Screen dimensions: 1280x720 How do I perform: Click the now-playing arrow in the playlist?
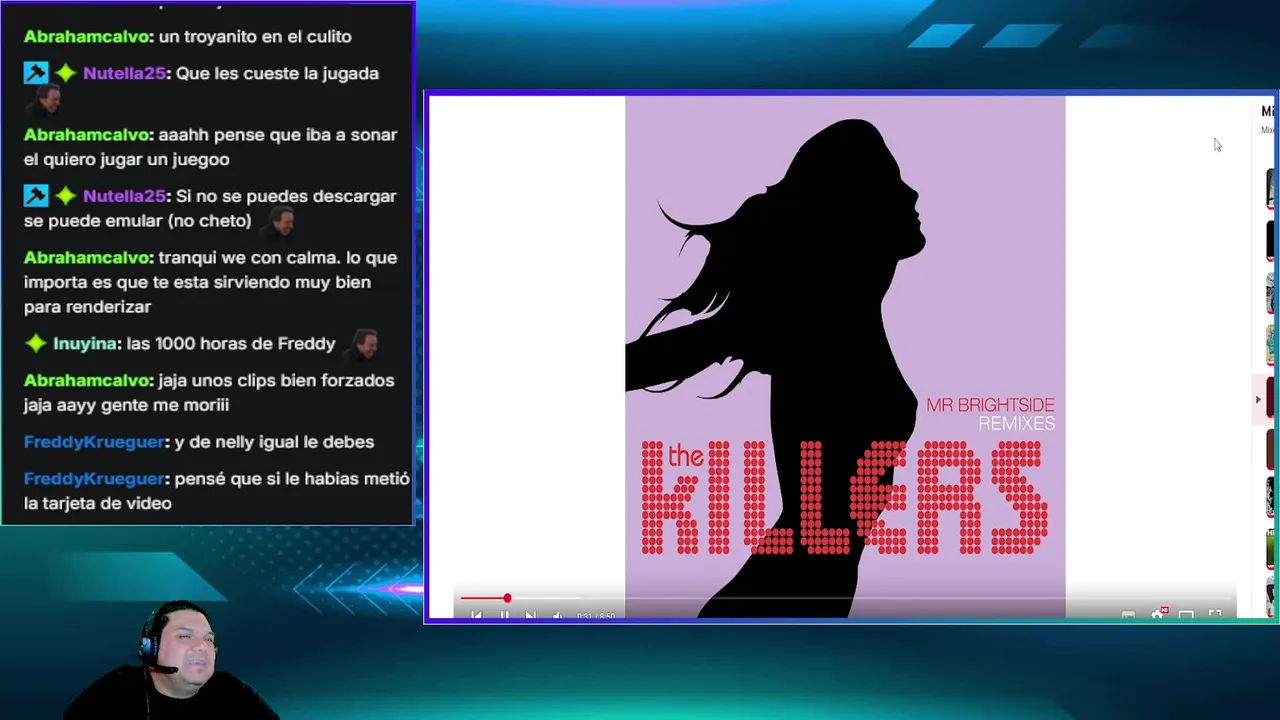(x=1258, y=399)
